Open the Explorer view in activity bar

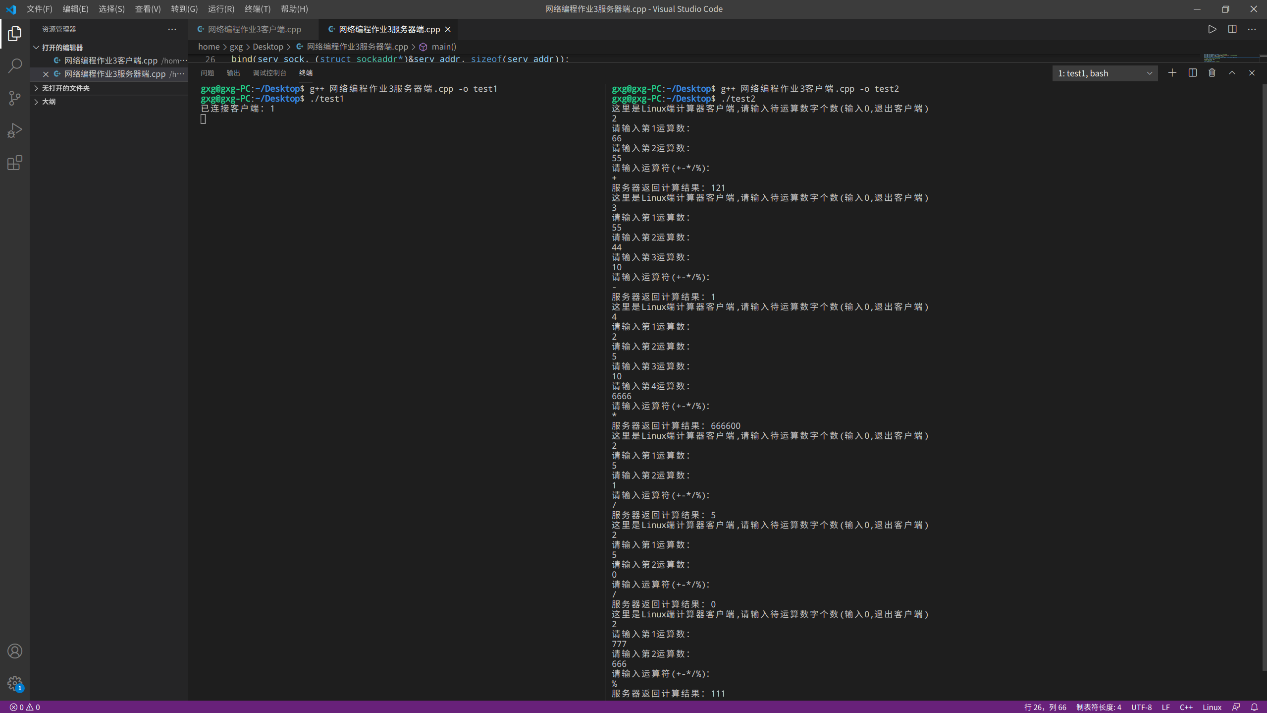(x=15, y=34)
